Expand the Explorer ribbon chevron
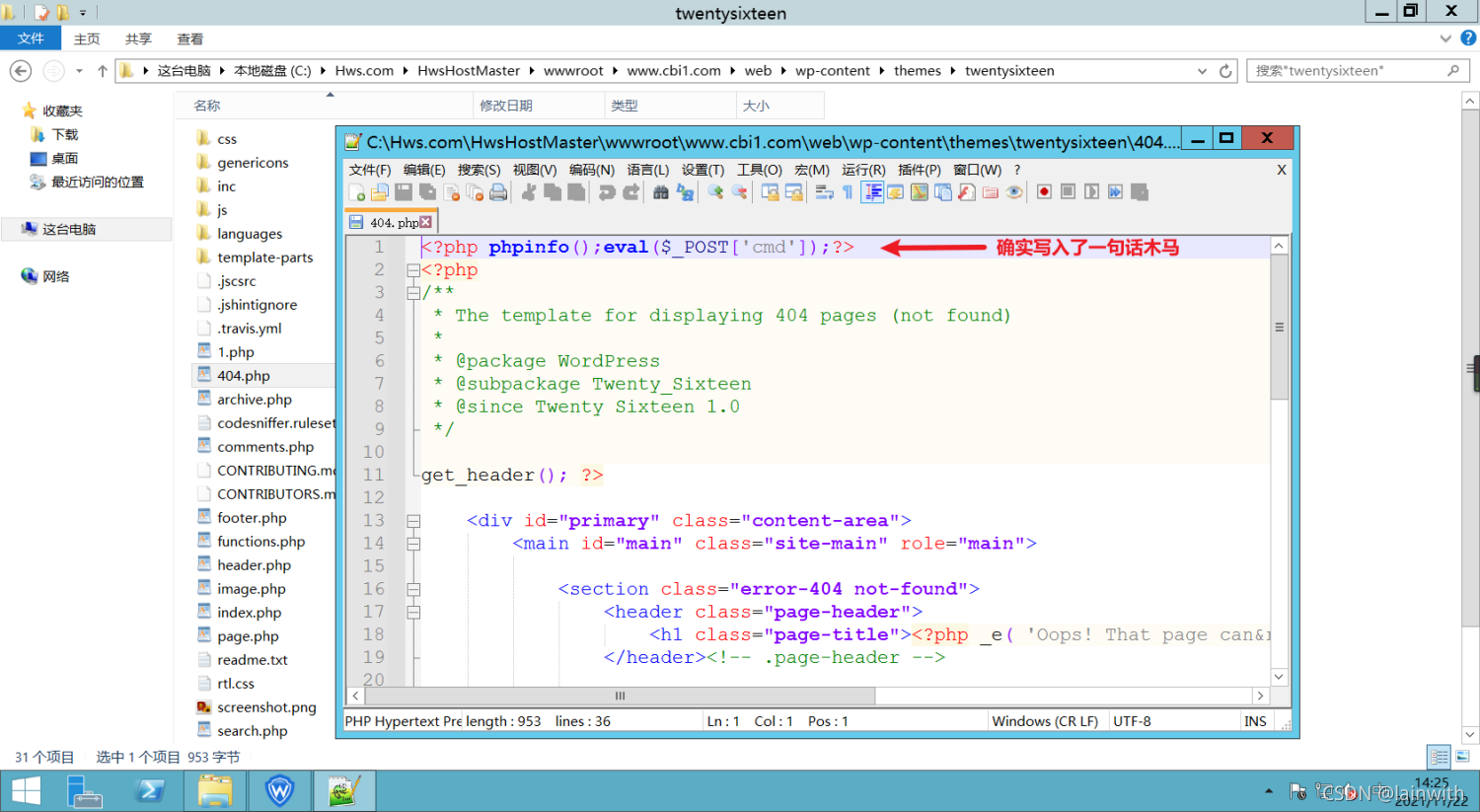Image resolution: width=1480 pixels, height=812 pixels. click(1445, 38)
